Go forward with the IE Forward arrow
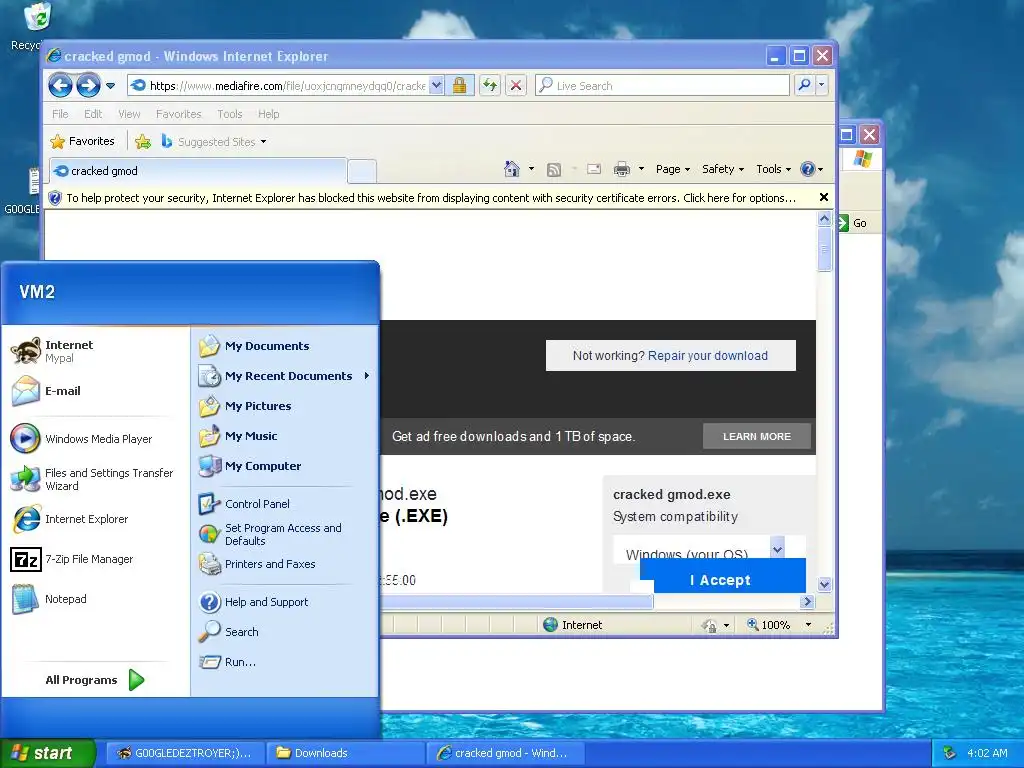Screen dimensions: 1024x768 [88, 86]
